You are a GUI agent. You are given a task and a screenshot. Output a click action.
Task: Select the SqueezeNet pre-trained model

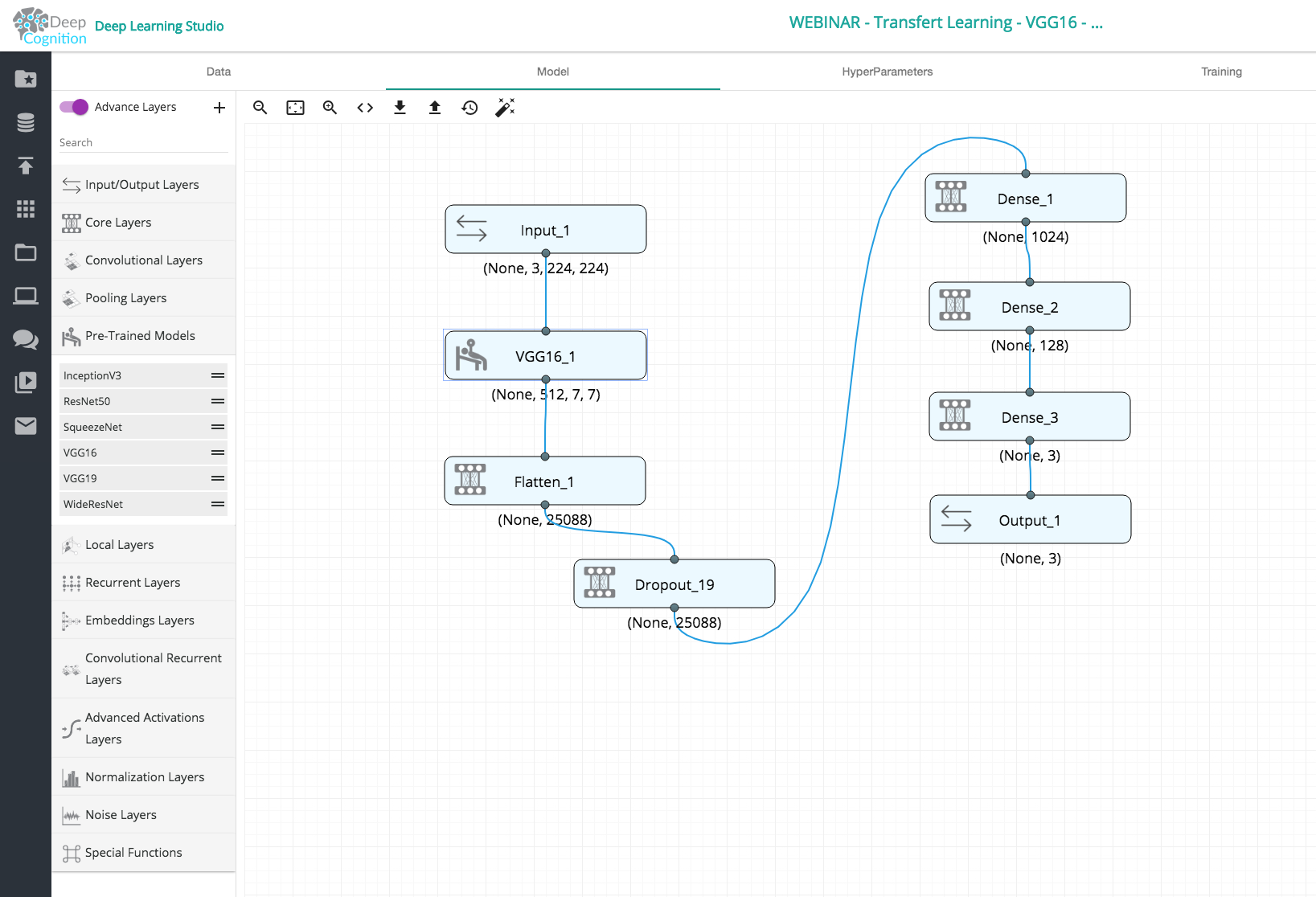(x=143, y=427)
